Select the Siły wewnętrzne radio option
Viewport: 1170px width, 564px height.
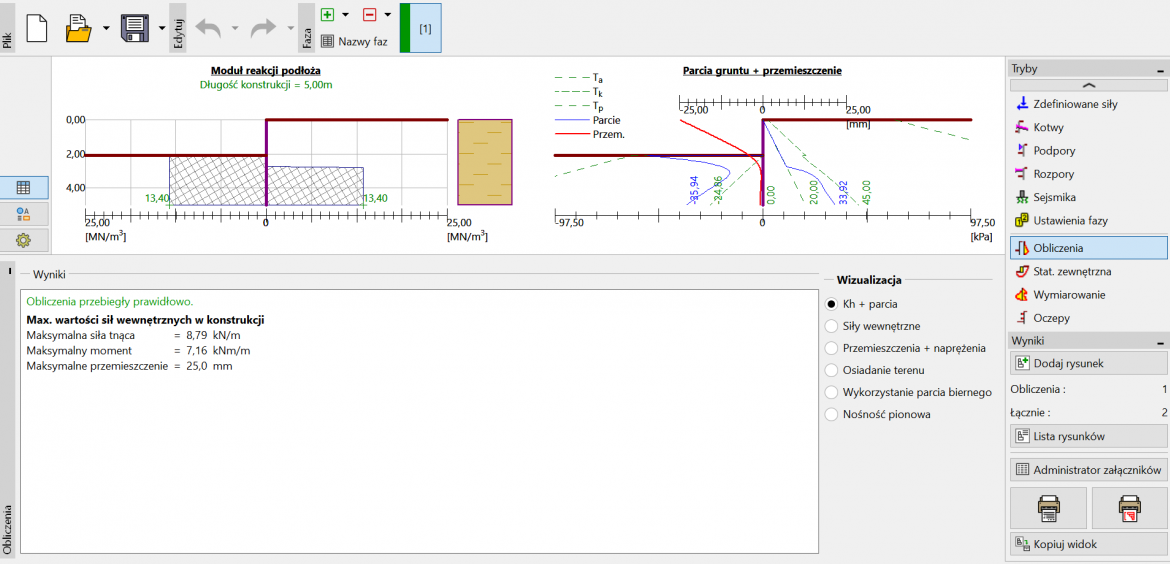click(831, 326)
